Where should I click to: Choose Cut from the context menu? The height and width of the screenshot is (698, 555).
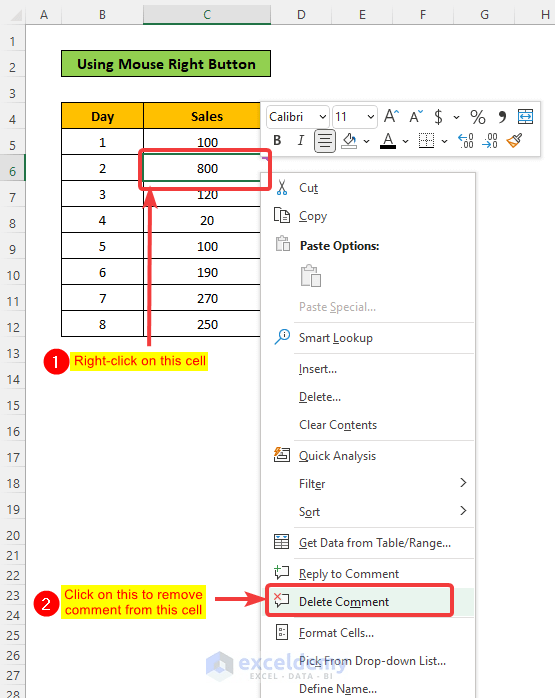pos(368,188)
